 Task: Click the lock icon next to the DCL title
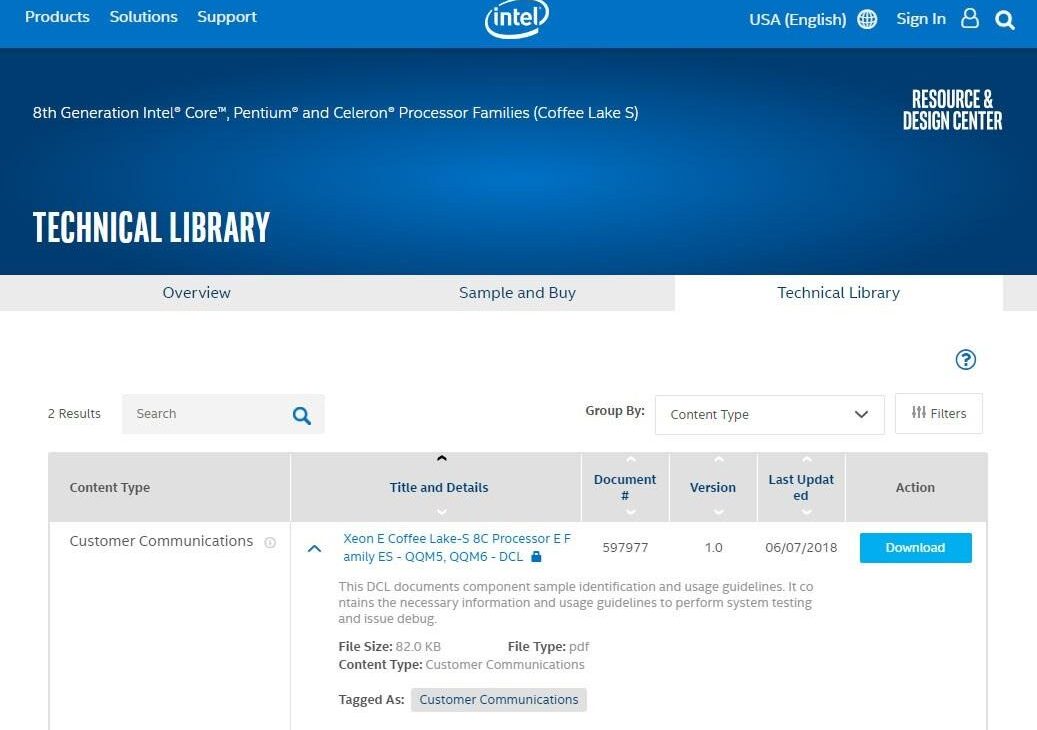click(536, 556)
